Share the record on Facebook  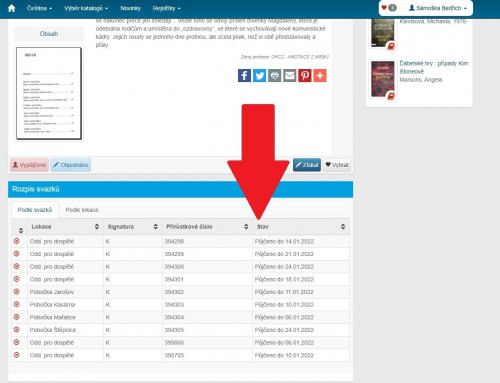coord(244,75)
